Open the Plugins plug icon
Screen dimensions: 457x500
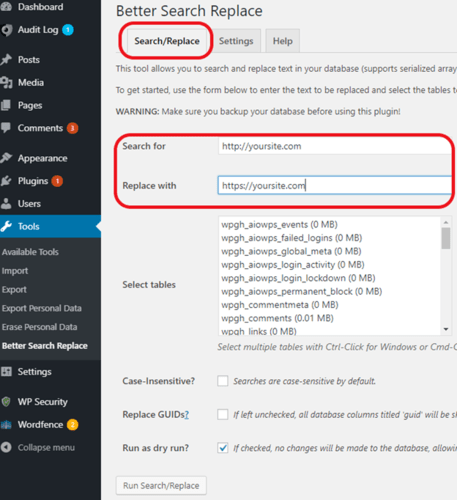tap(6, 181)
